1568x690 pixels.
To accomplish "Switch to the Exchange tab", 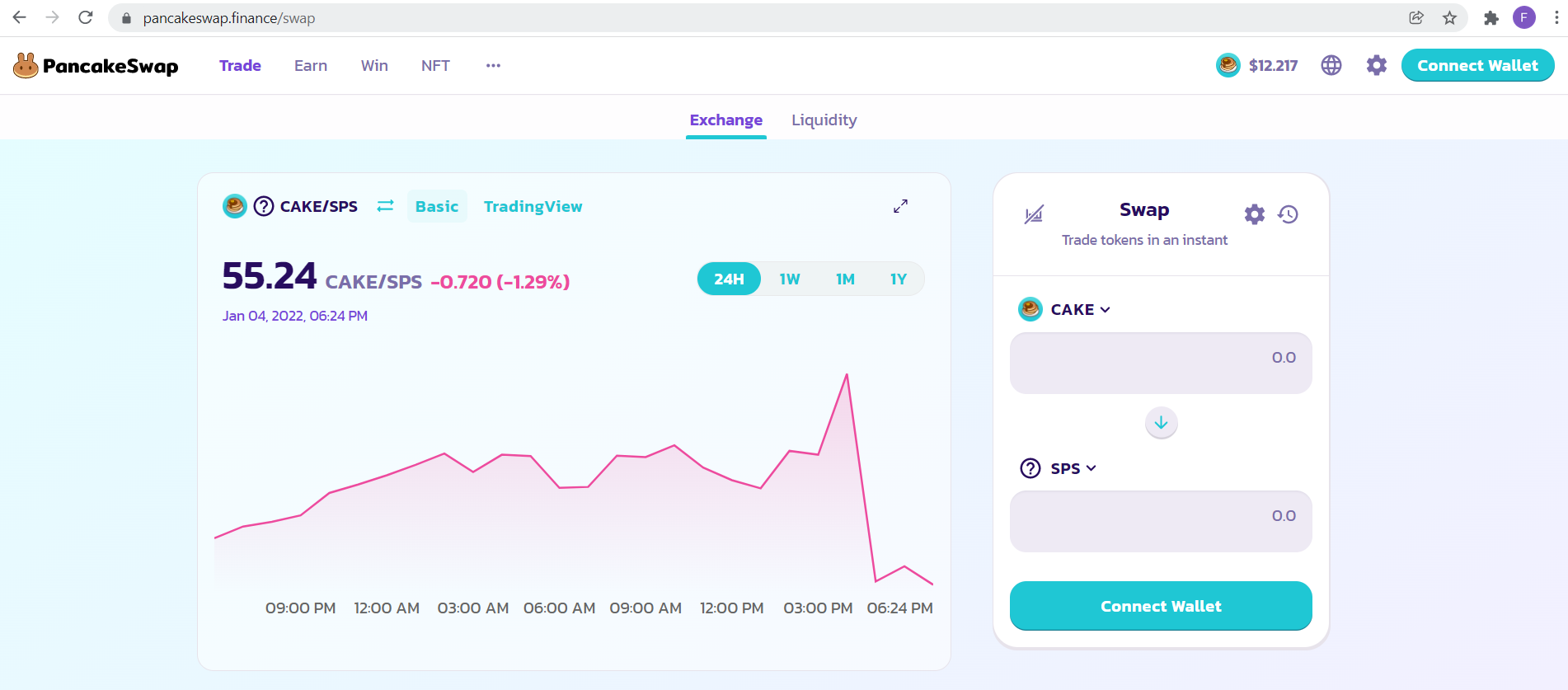I will coord(726,120).
